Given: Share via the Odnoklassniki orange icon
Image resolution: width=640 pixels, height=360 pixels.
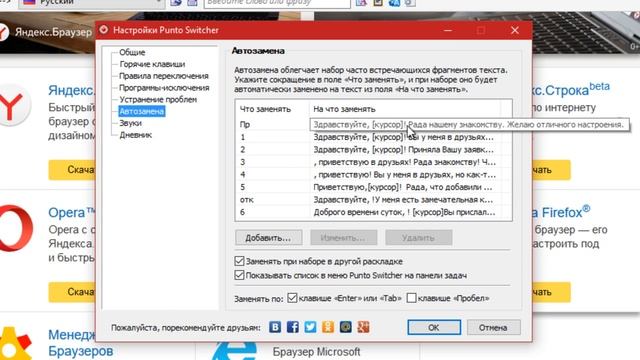Looking at the screenshot, I should tap(328, 327).
